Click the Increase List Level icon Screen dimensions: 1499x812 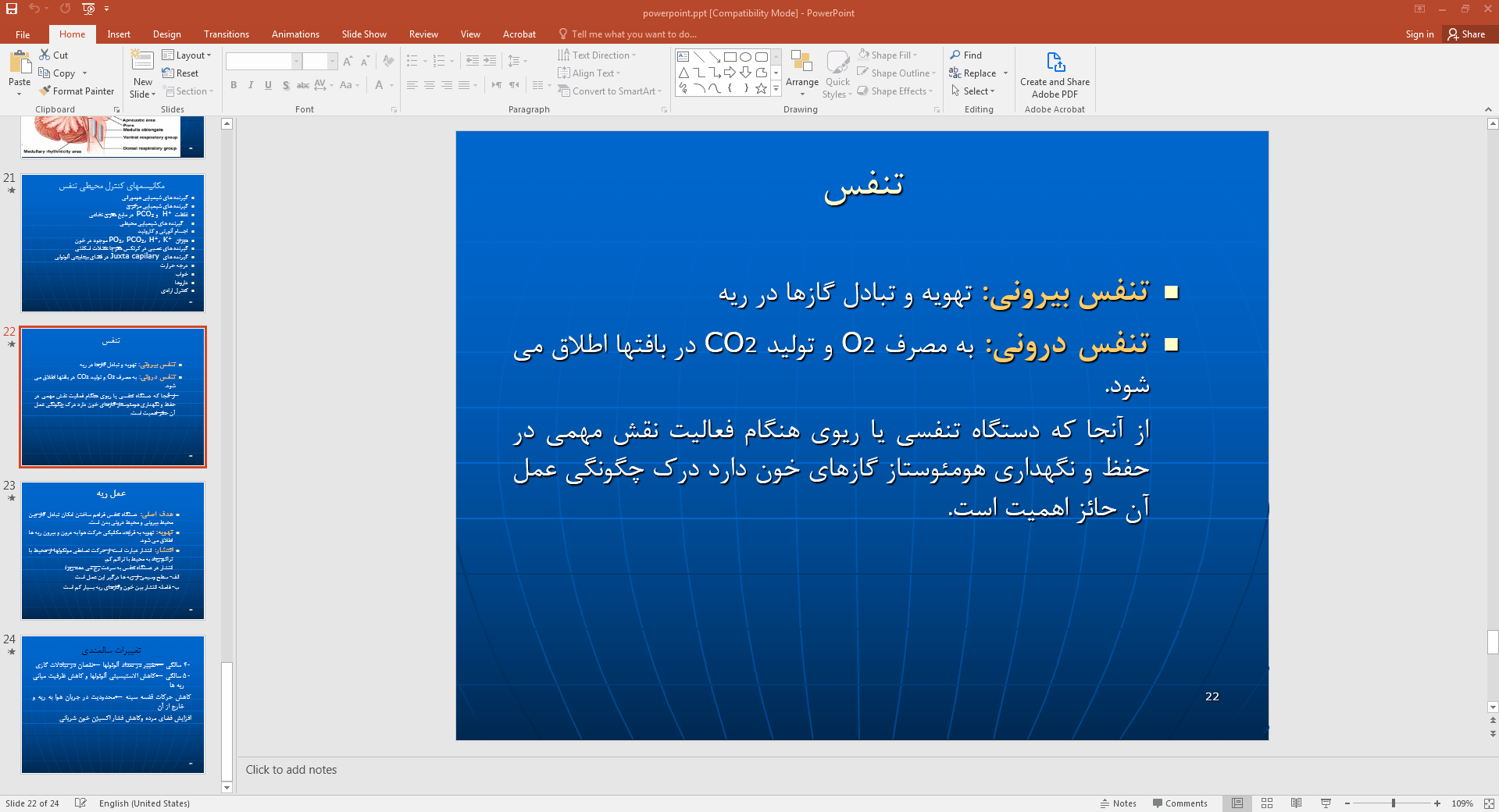coord(490,61)
